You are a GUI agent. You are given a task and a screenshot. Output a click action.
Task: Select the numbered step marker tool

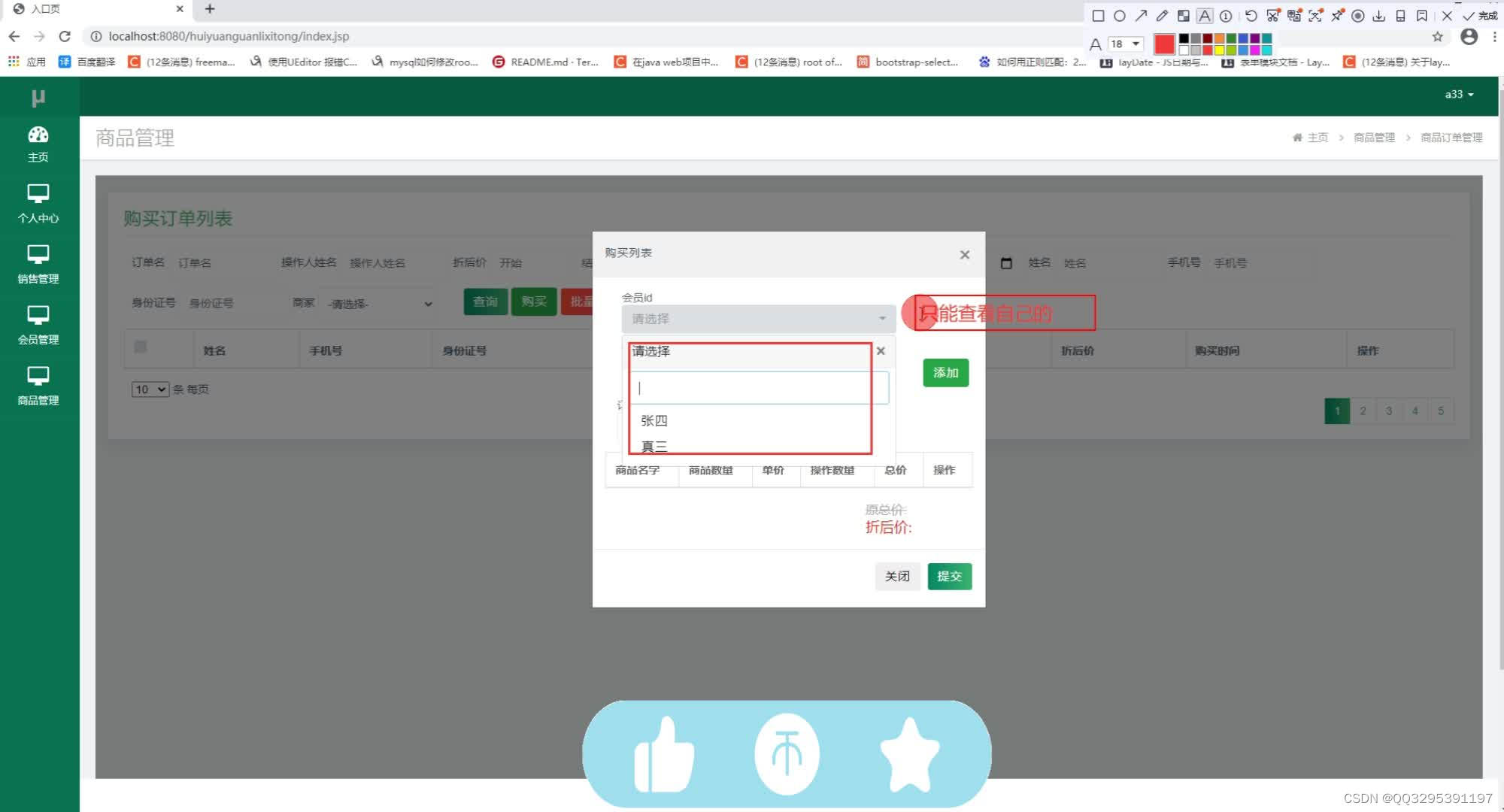click(x=1226, y=16)
